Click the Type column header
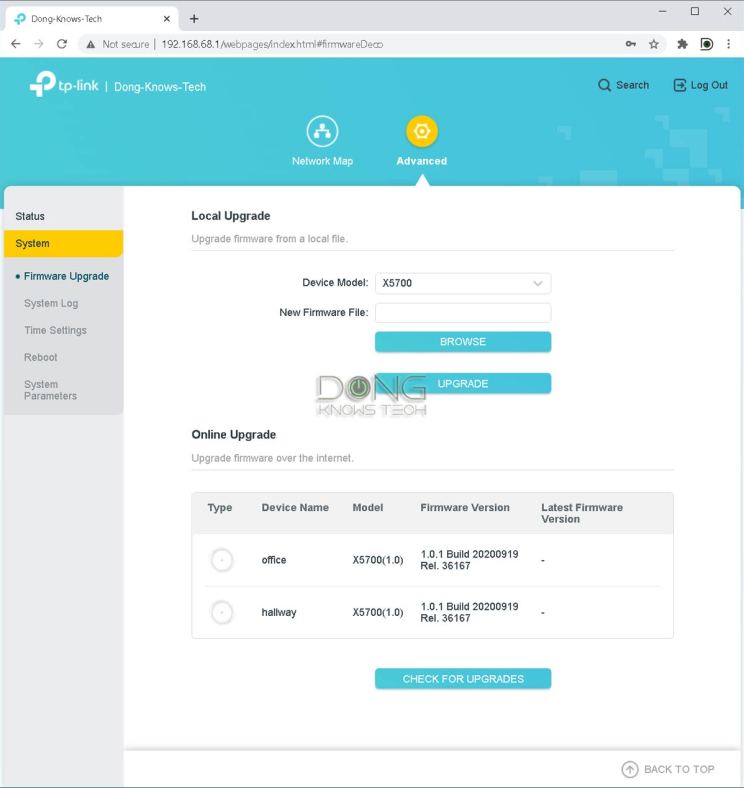 point(220,508)
